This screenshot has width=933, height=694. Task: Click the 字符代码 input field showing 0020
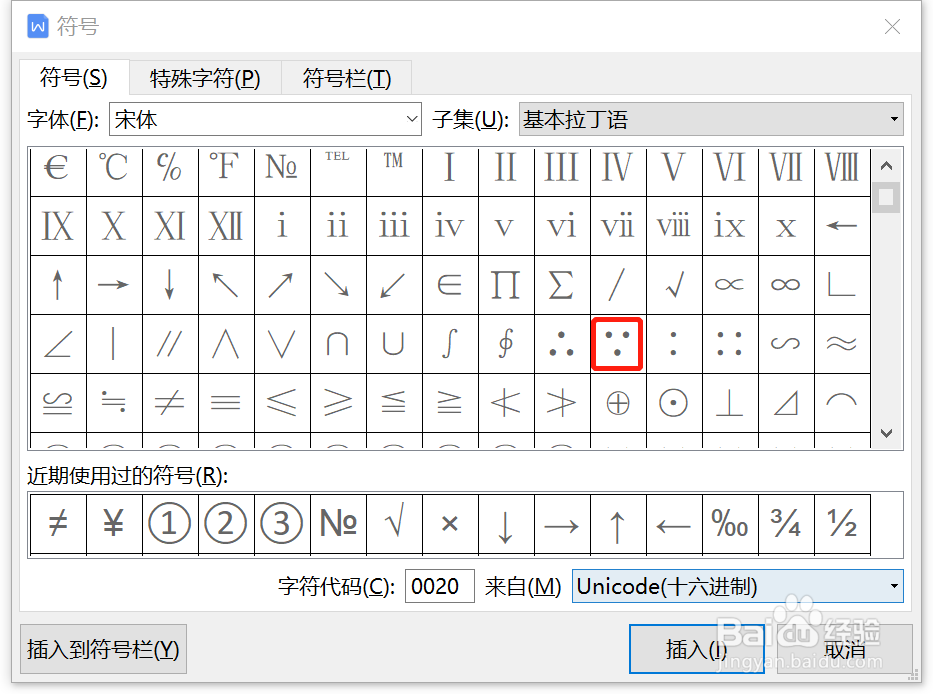click(x=439, y=585)
